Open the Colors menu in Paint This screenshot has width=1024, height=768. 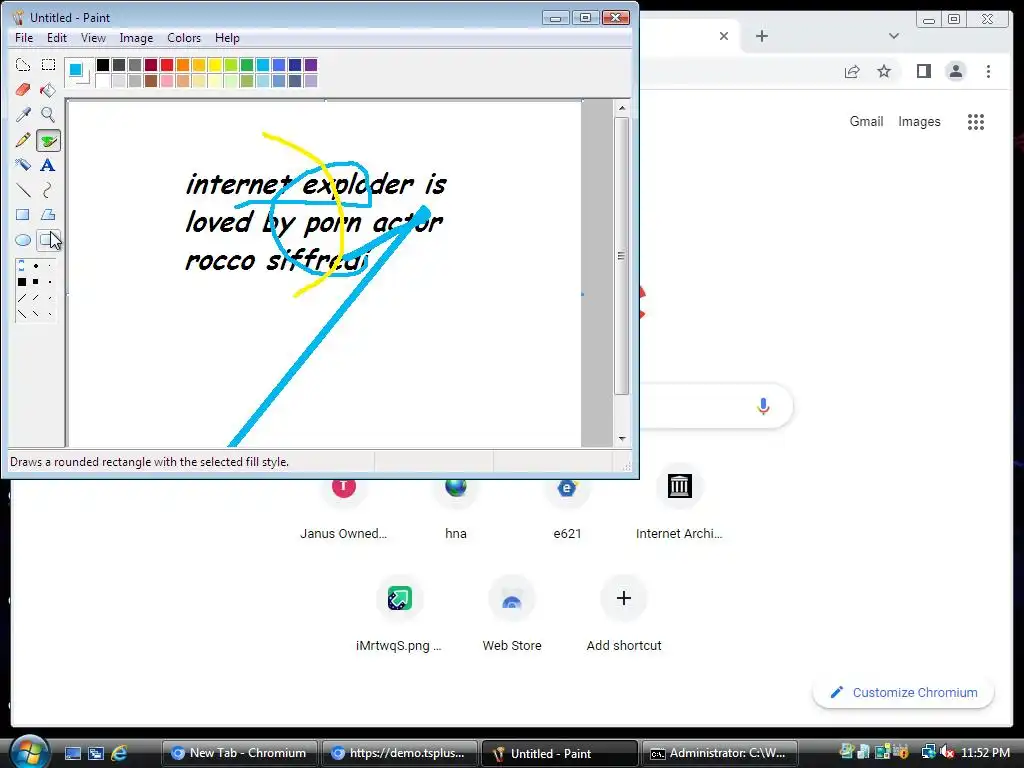[184, 38]
